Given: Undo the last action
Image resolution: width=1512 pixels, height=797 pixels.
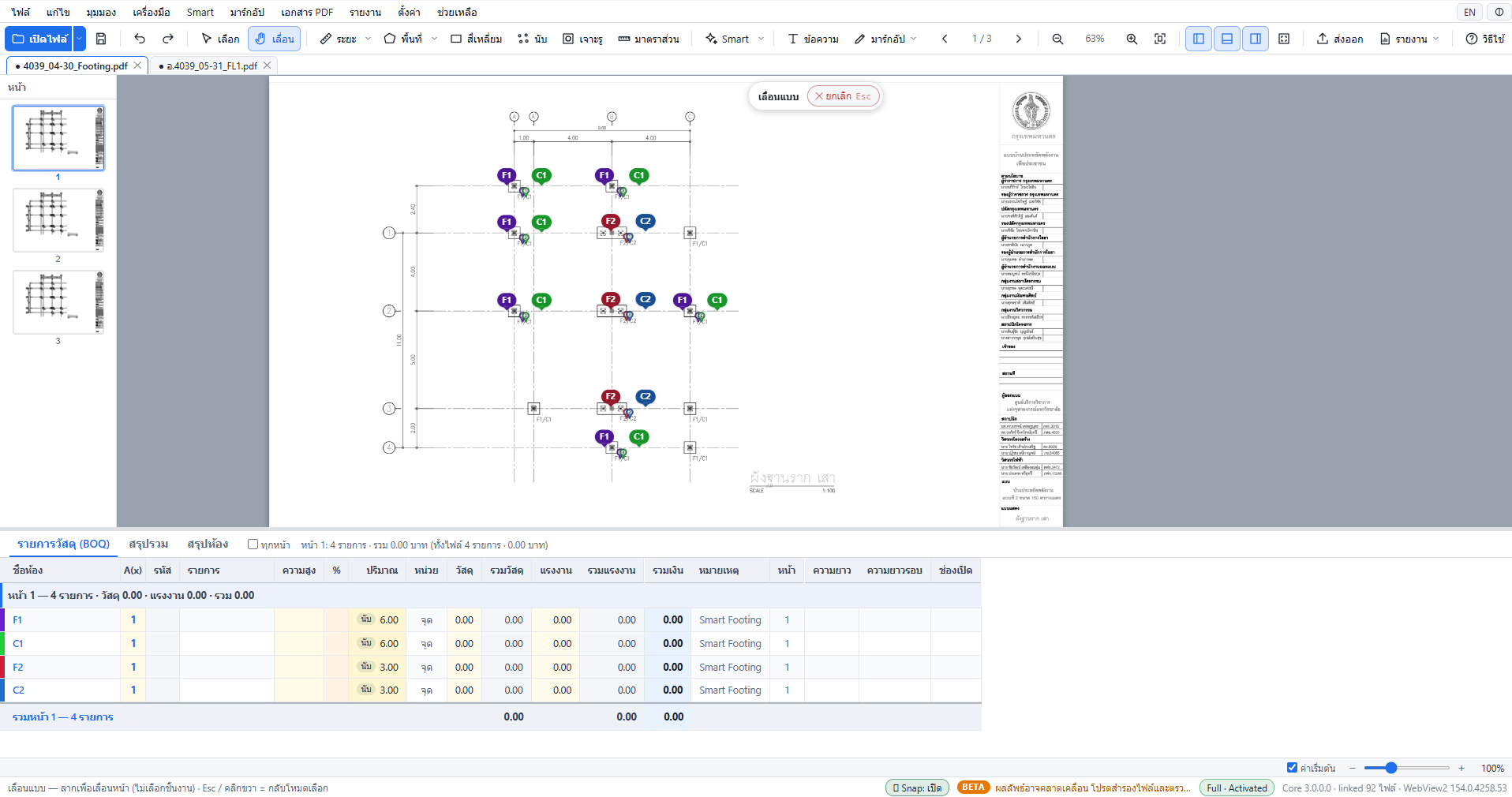Looking at the screenshot, I should click(140, 39).
